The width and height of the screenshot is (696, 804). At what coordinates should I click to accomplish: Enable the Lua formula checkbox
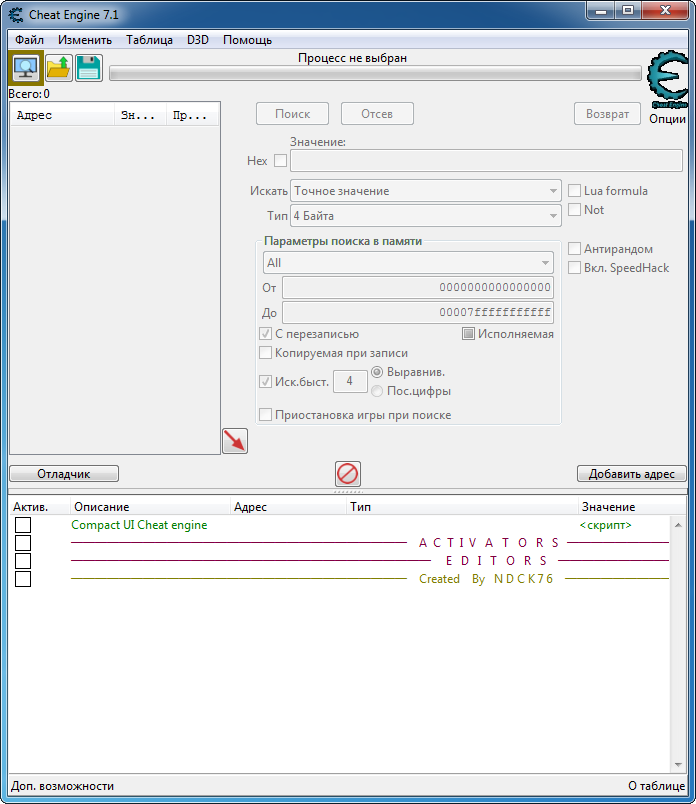(574, 191)
